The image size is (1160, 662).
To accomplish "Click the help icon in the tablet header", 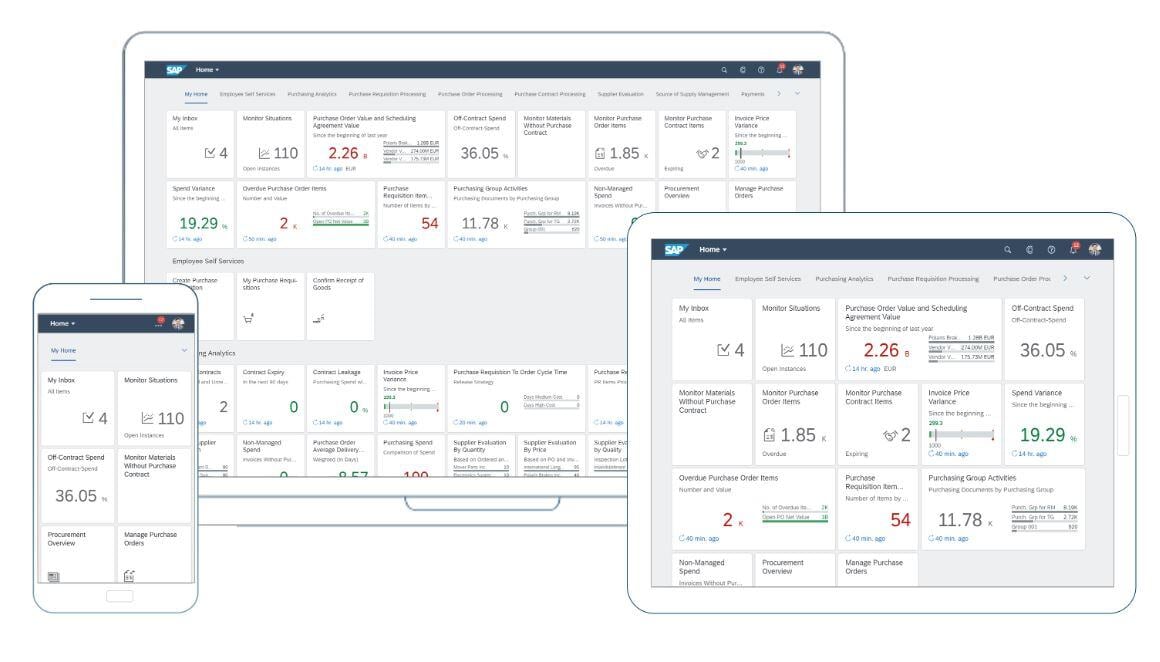I will [x=1051, y=250].
